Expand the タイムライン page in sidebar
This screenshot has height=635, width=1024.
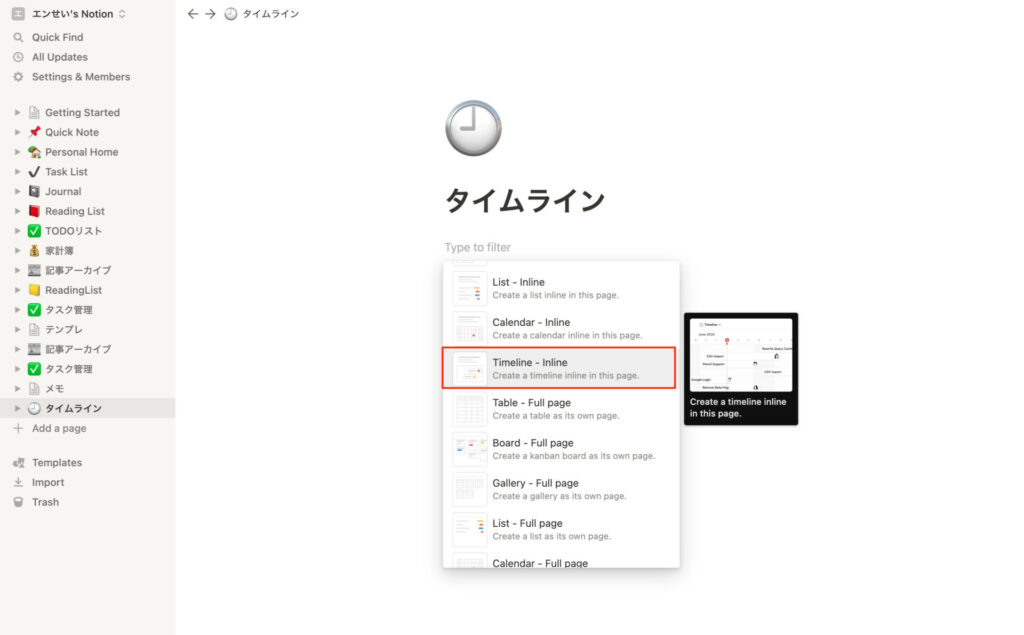click(x=18, y=408)
